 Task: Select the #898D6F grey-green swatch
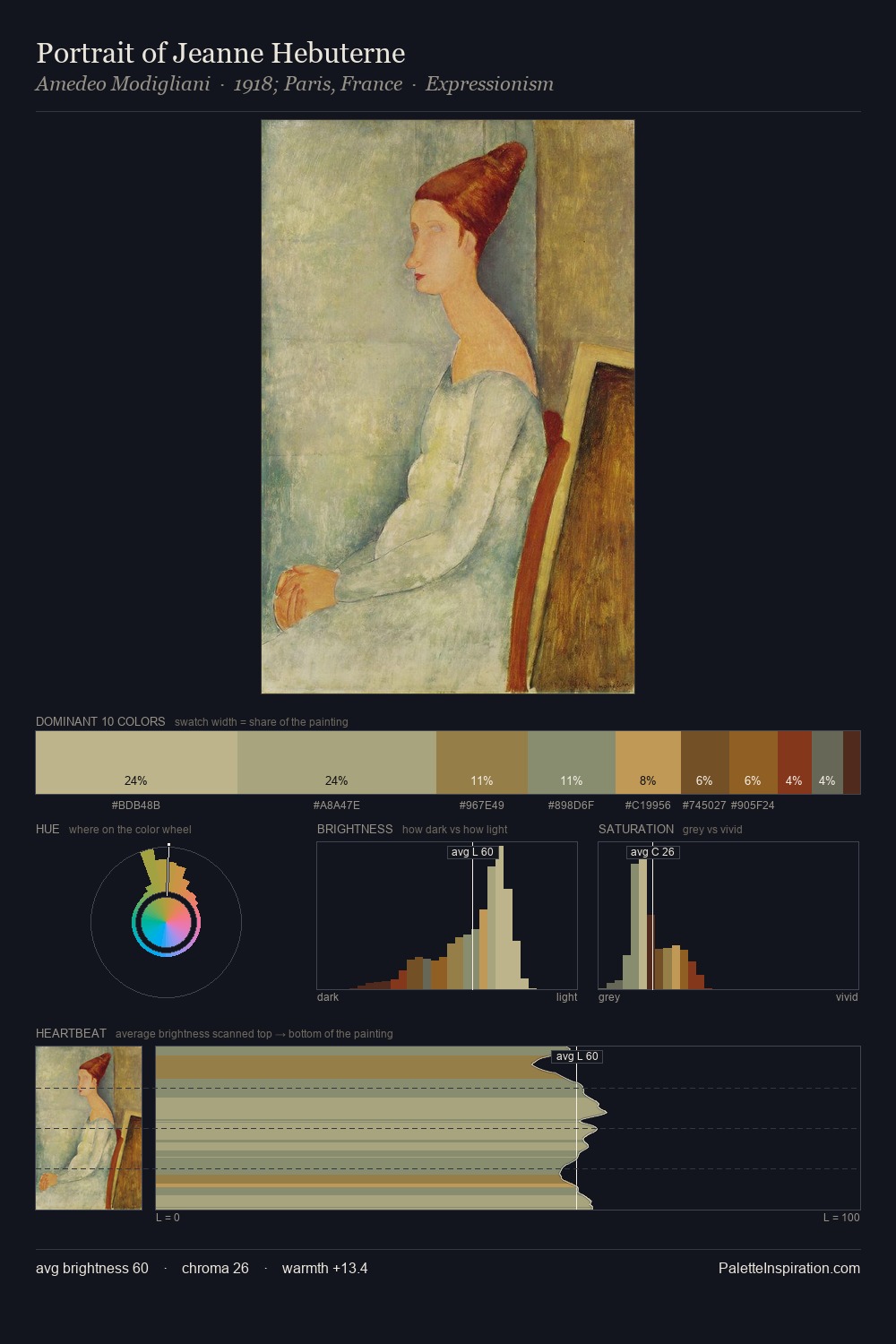572,762
